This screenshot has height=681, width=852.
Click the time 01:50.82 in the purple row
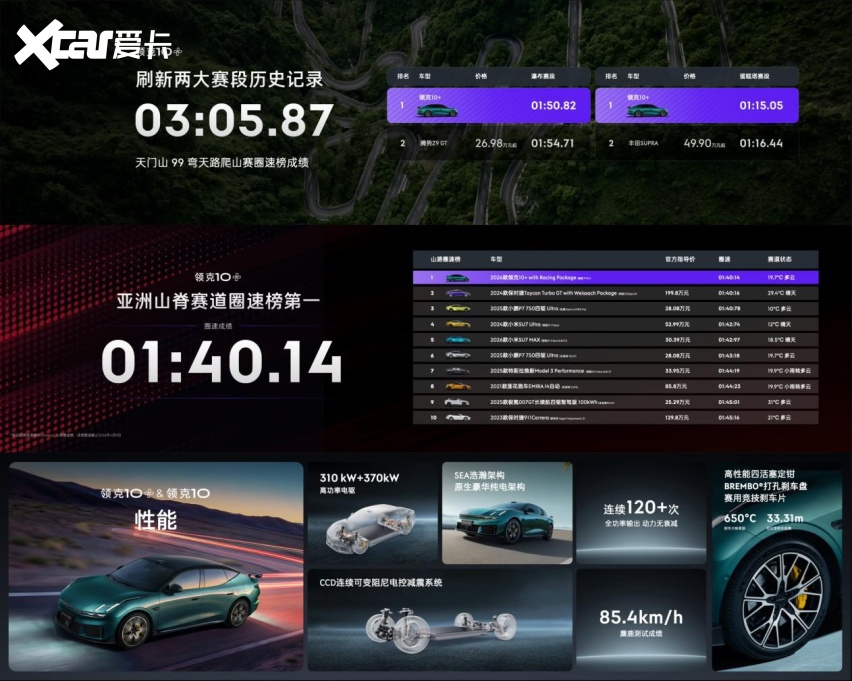553,105
